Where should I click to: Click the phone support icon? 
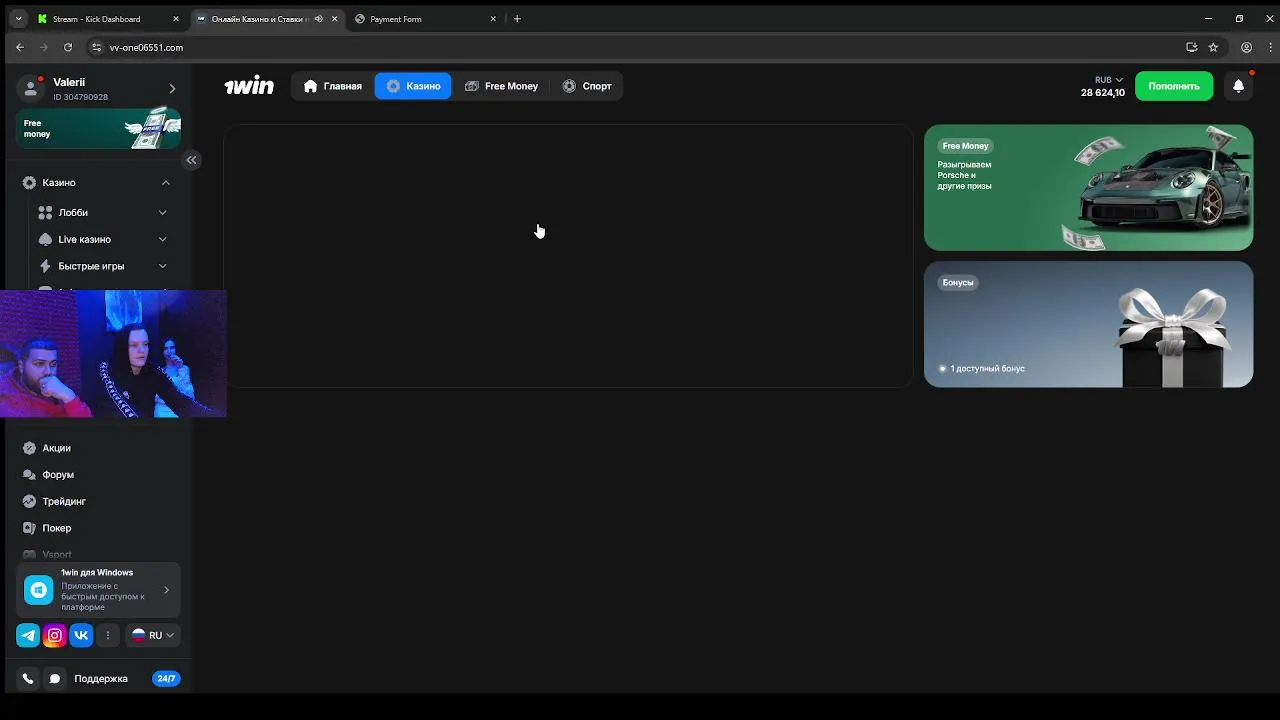(x=28, y=678)
